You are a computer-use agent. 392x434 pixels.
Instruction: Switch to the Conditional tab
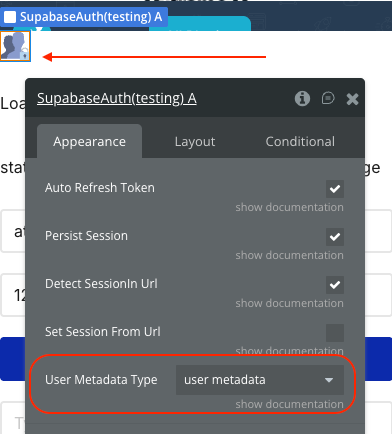tap(300, 142)
